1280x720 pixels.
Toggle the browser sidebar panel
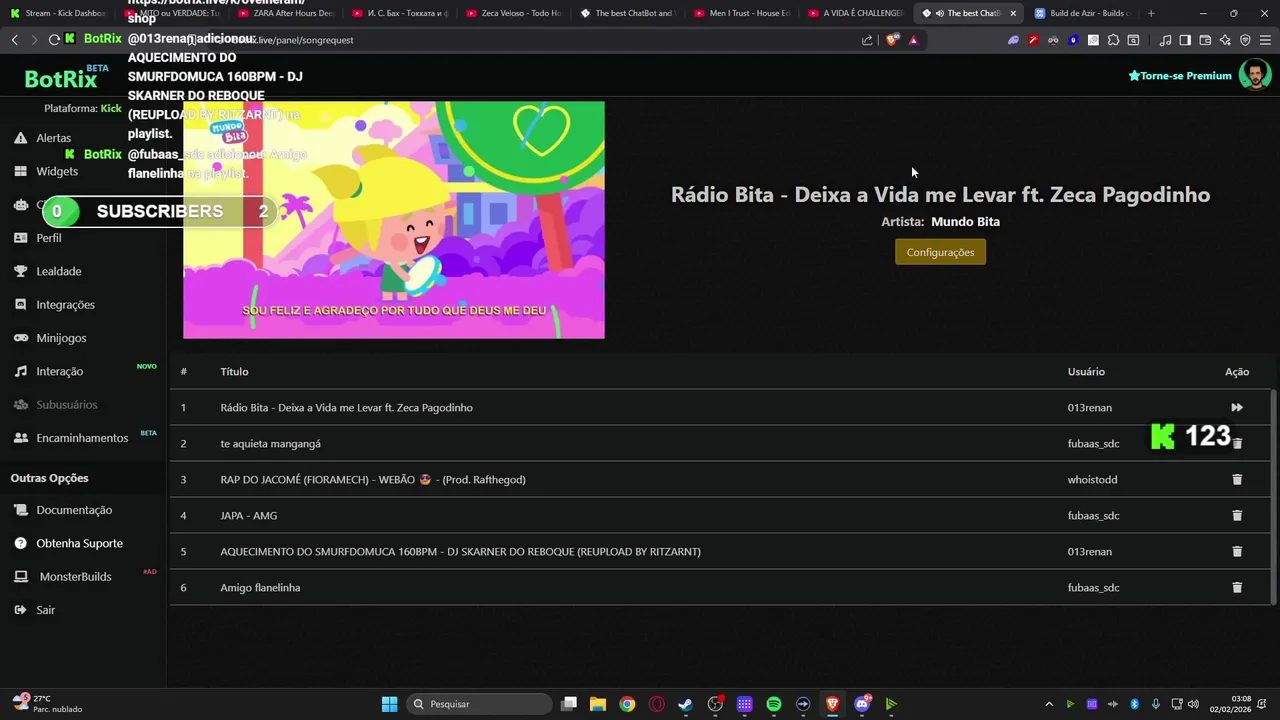(x=1185, y=40)
